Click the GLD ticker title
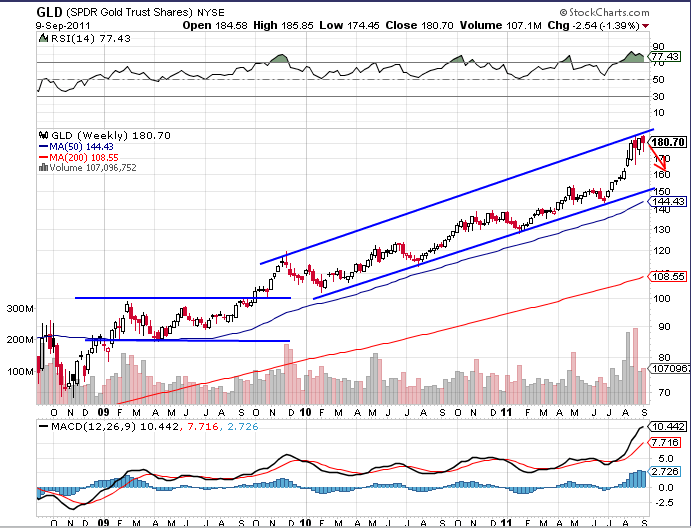This screenshot has width=691, height=528. click(50, 12)
